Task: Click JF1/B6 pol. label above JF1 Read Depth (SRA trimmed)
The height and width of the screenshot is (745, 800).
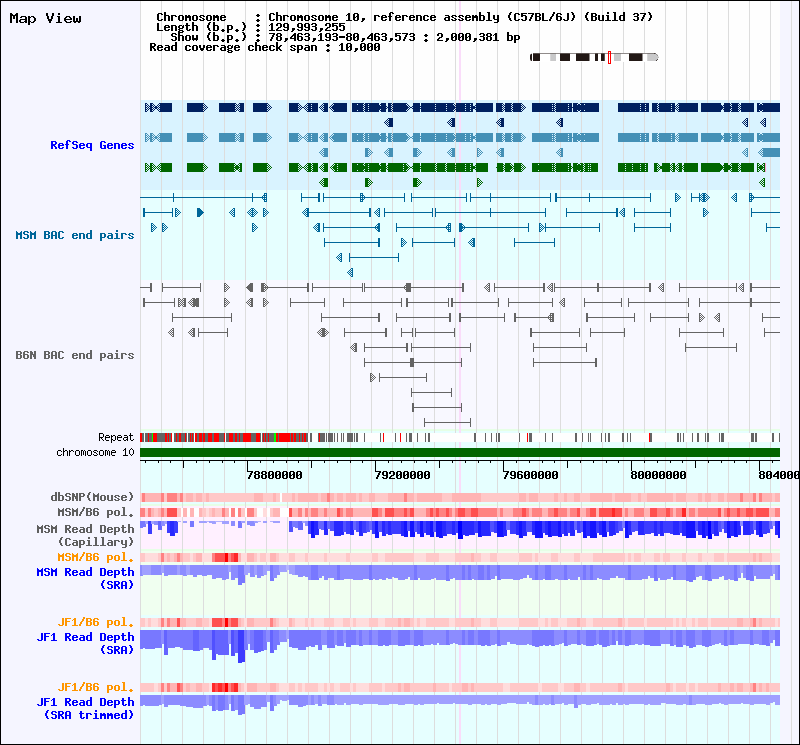Action: (x=95, y=687)
